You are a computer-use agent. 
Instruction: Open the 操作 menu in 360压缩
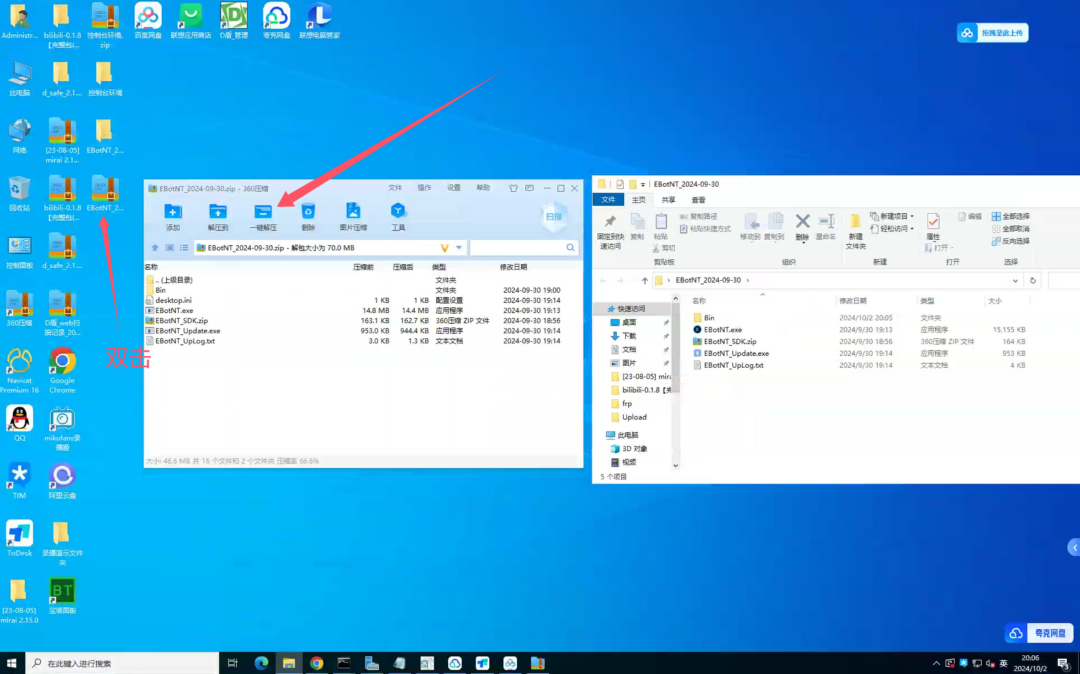[424, 188]
